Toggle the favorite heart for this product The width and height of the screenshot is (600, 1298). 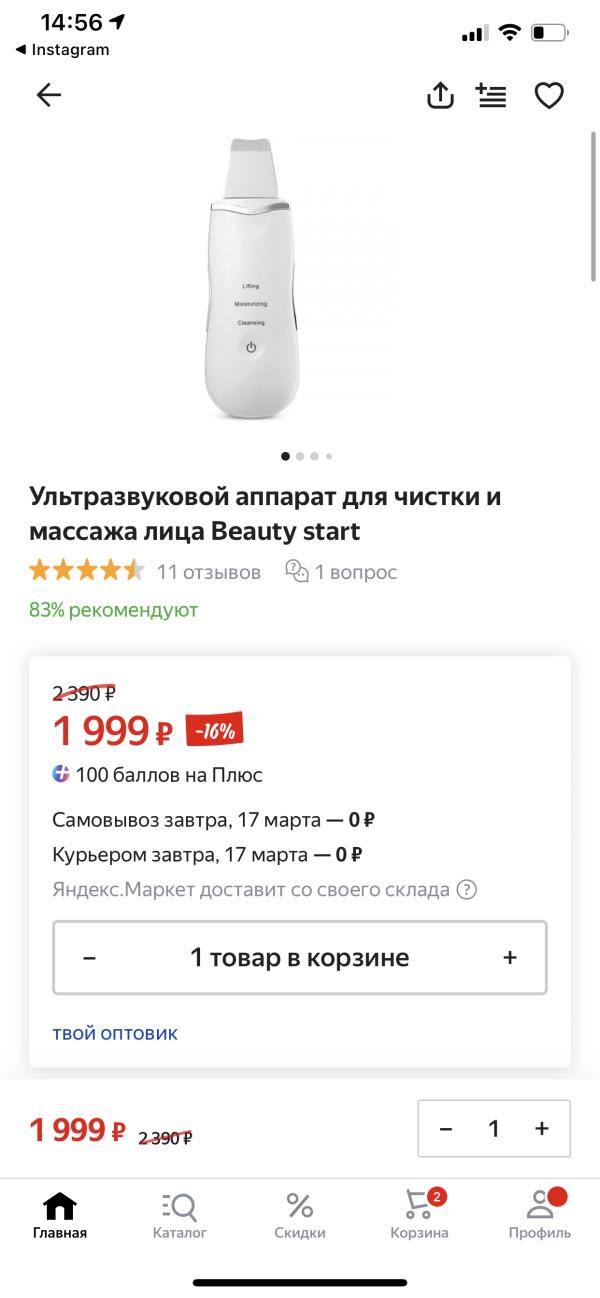point(549,95)
